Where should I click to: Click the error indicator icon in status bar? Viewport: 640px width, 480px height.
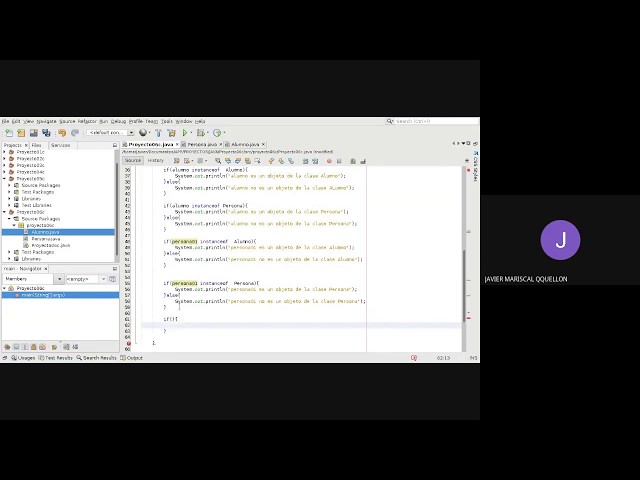[414, 358]
